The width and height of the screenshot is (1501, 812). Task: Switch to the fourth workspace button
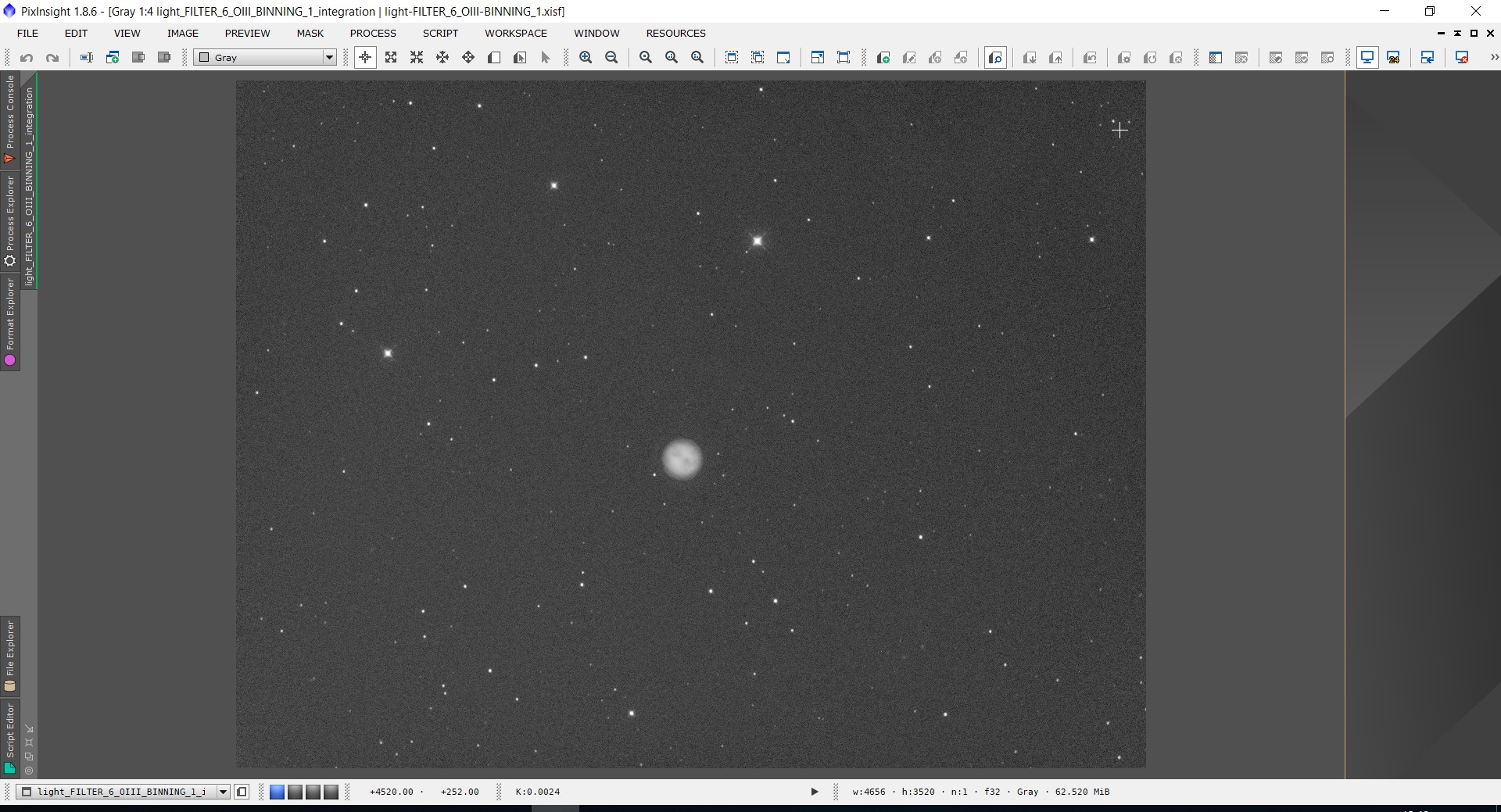pos(331,792)
